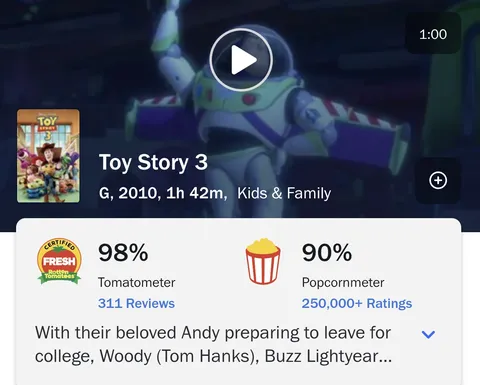Click the Tomatometer label

(136, 283)
